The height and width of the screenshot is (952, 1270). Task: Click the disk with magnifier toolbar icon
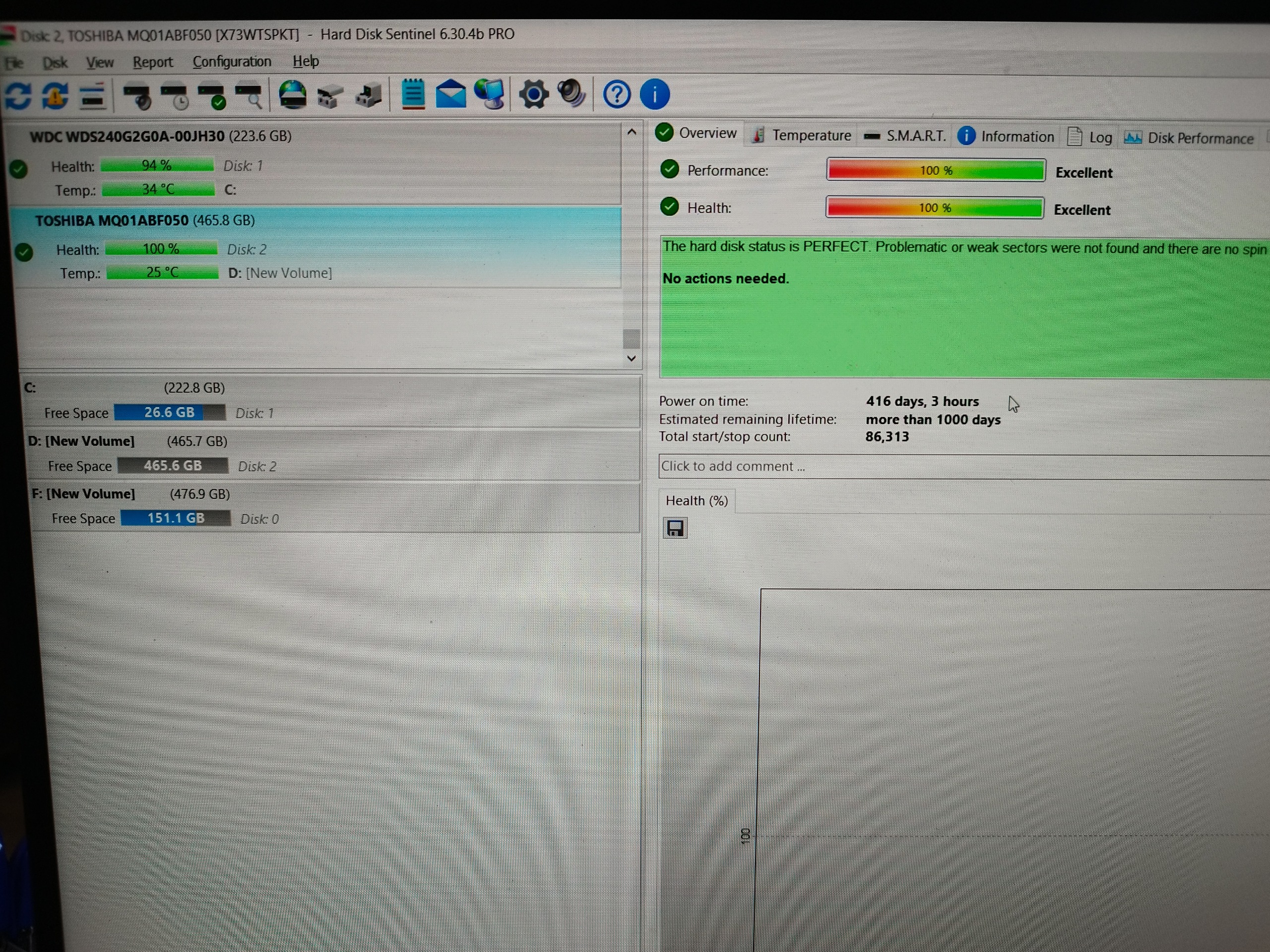pos(249,96)
